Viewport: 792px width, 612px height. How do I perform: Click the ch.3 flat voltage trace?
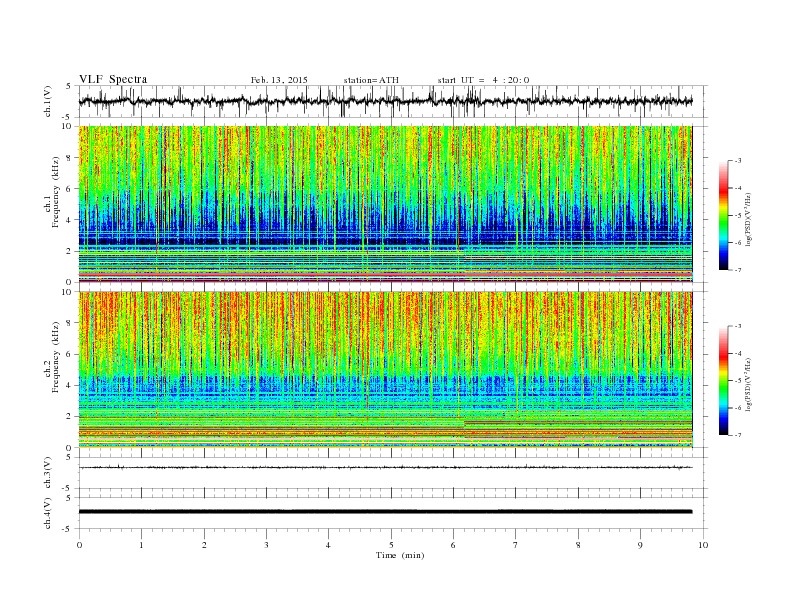coord(385,468)
